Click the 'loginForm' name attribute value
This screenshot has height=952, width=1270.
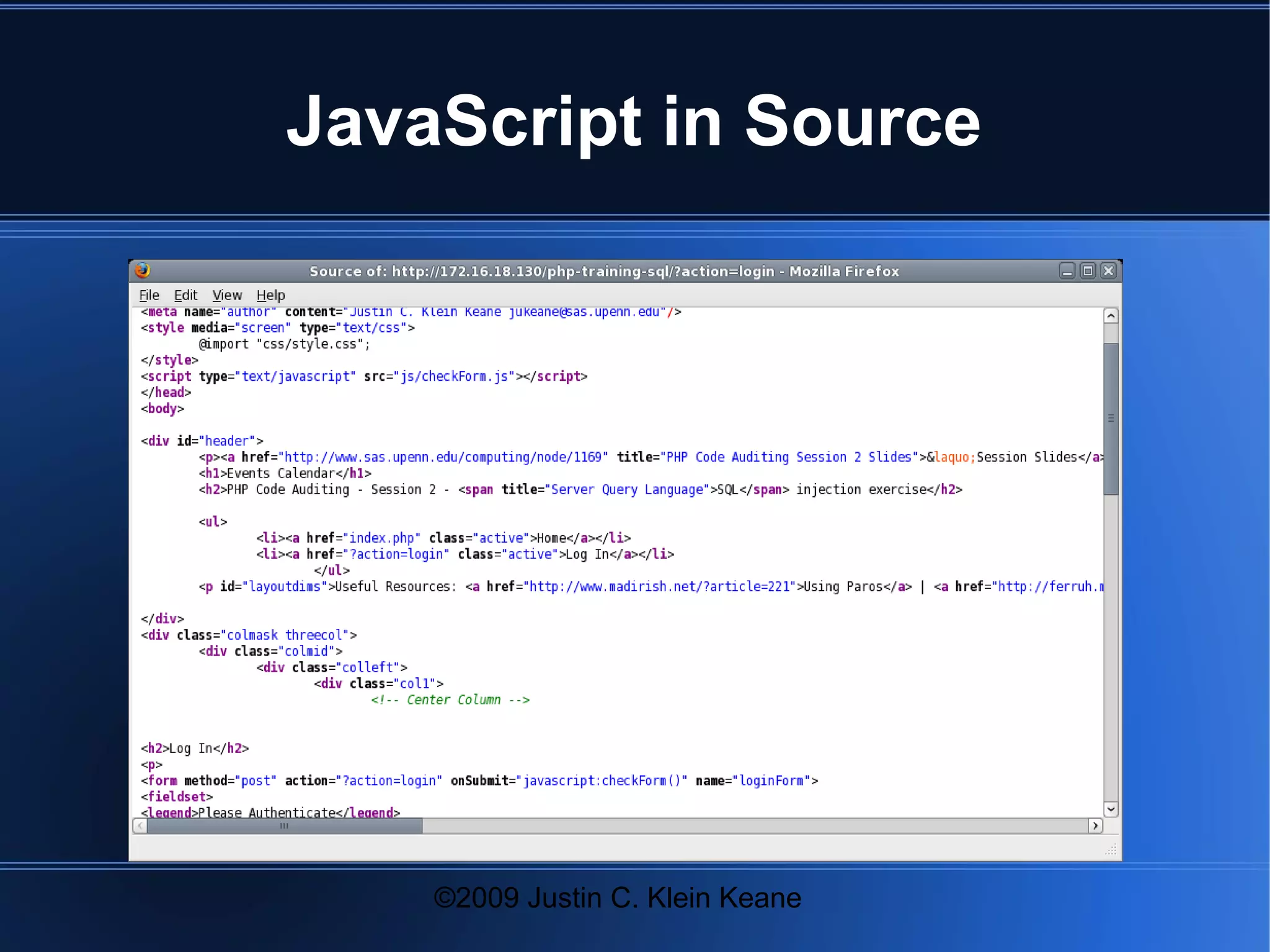(x=771, y=781)
